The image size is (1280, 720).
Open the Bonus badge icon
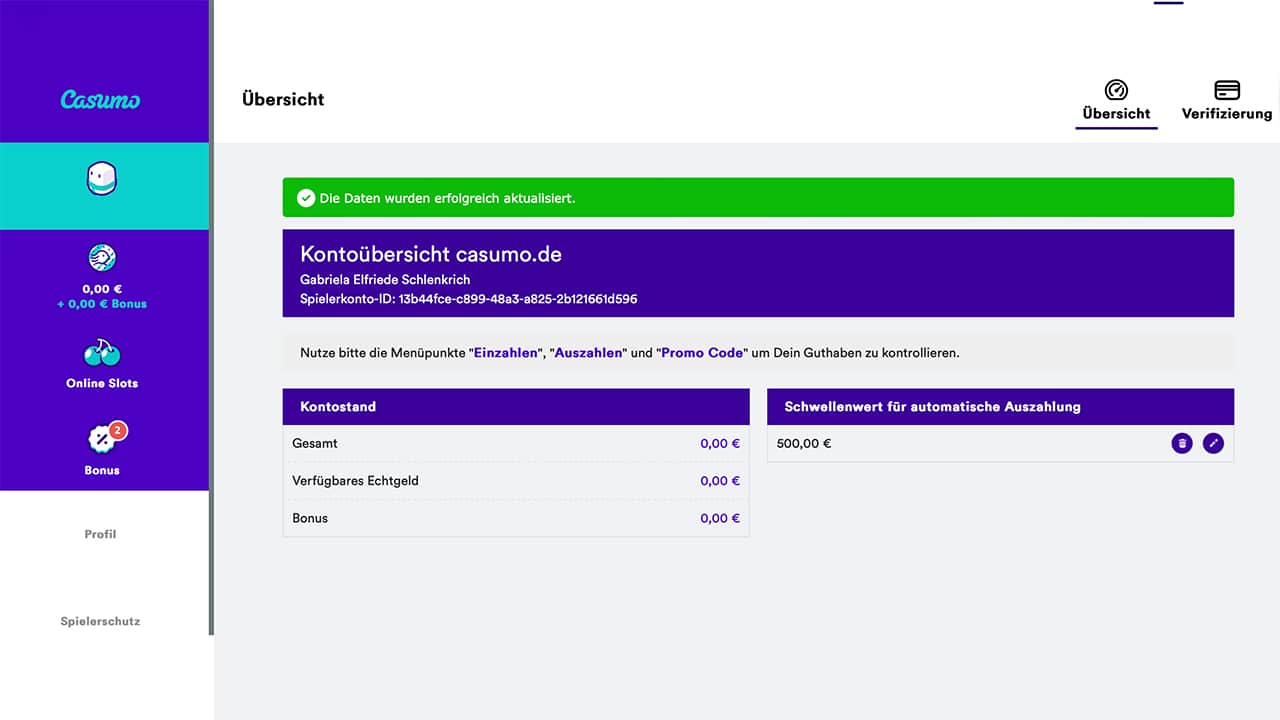coord(101,439)
